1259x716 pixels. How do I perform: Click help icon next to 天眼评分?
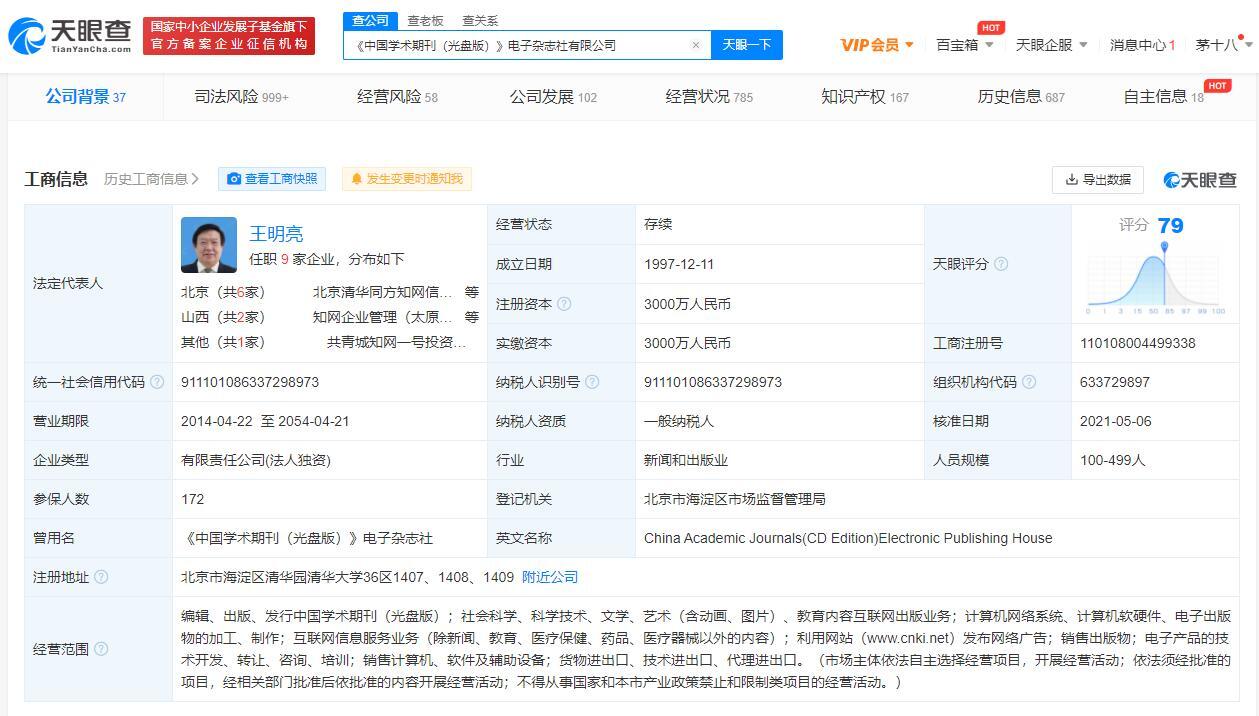(1001, 264)
